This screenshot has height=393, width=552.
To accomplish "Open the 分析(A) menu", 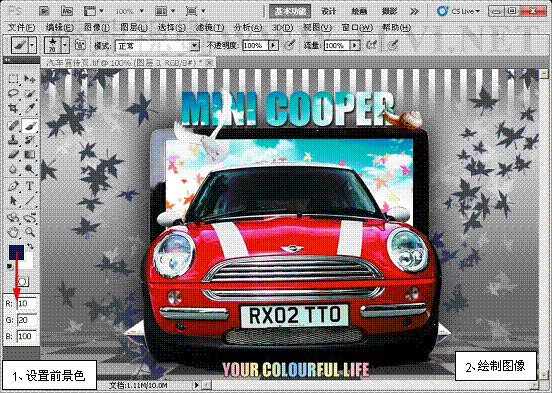I will coord(248,27).
